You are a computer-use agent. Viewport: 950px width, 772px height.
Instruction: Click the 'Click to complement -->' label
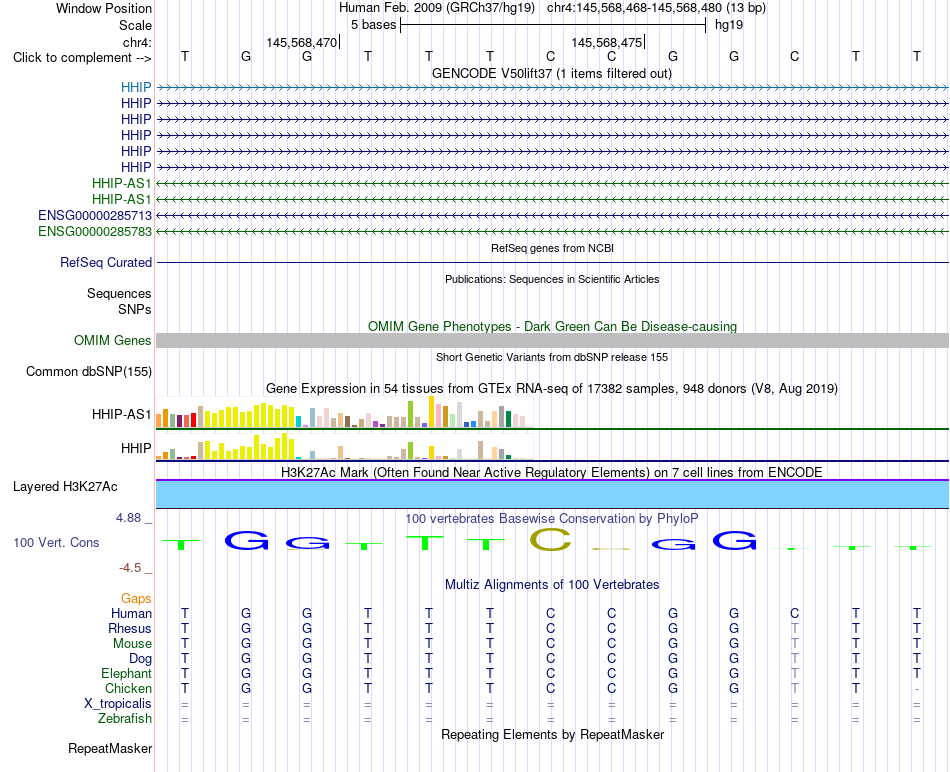[82, 58]
